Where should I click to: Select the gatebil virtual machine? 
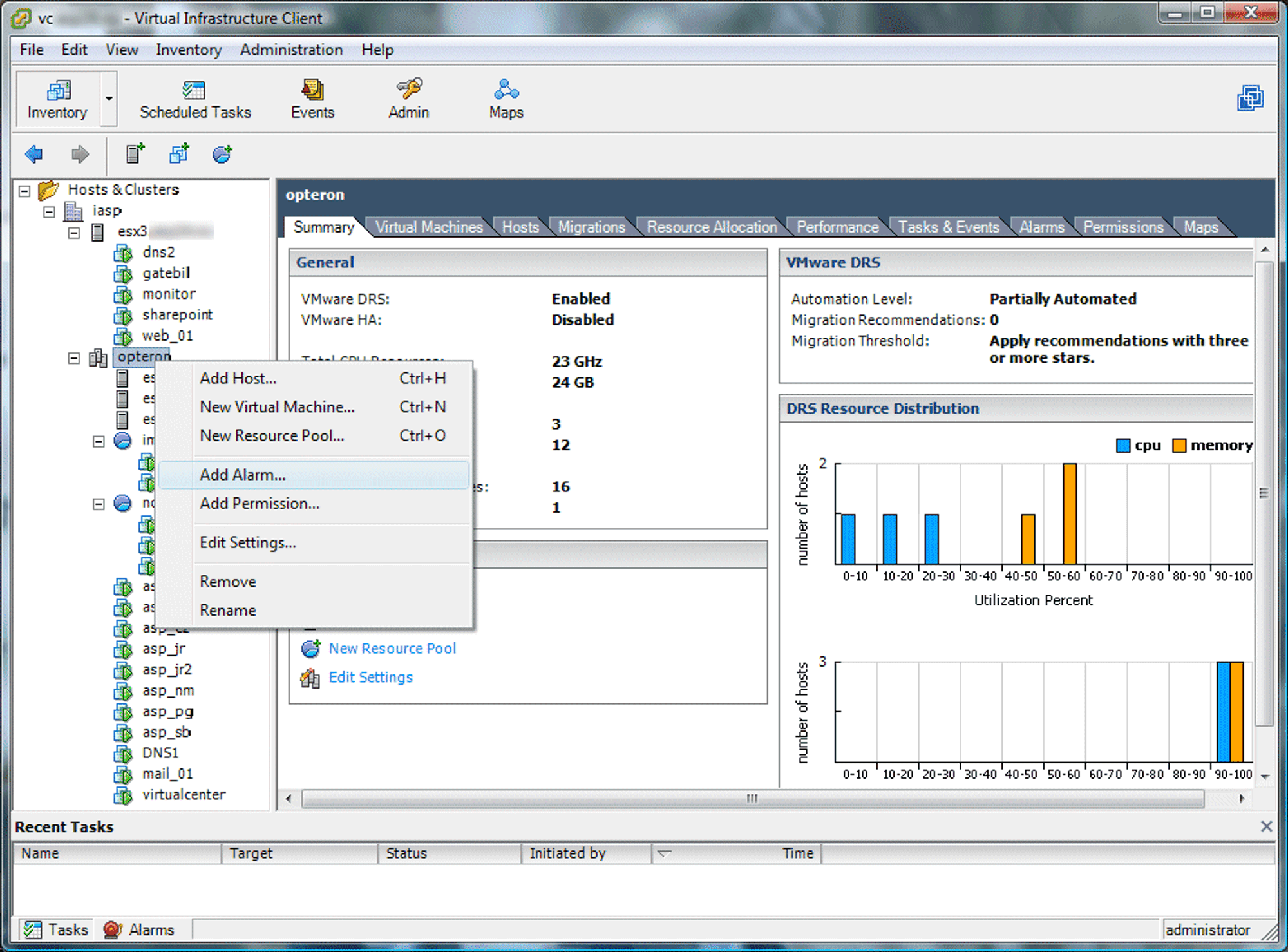pyautogui.click(x=166, y=273)
